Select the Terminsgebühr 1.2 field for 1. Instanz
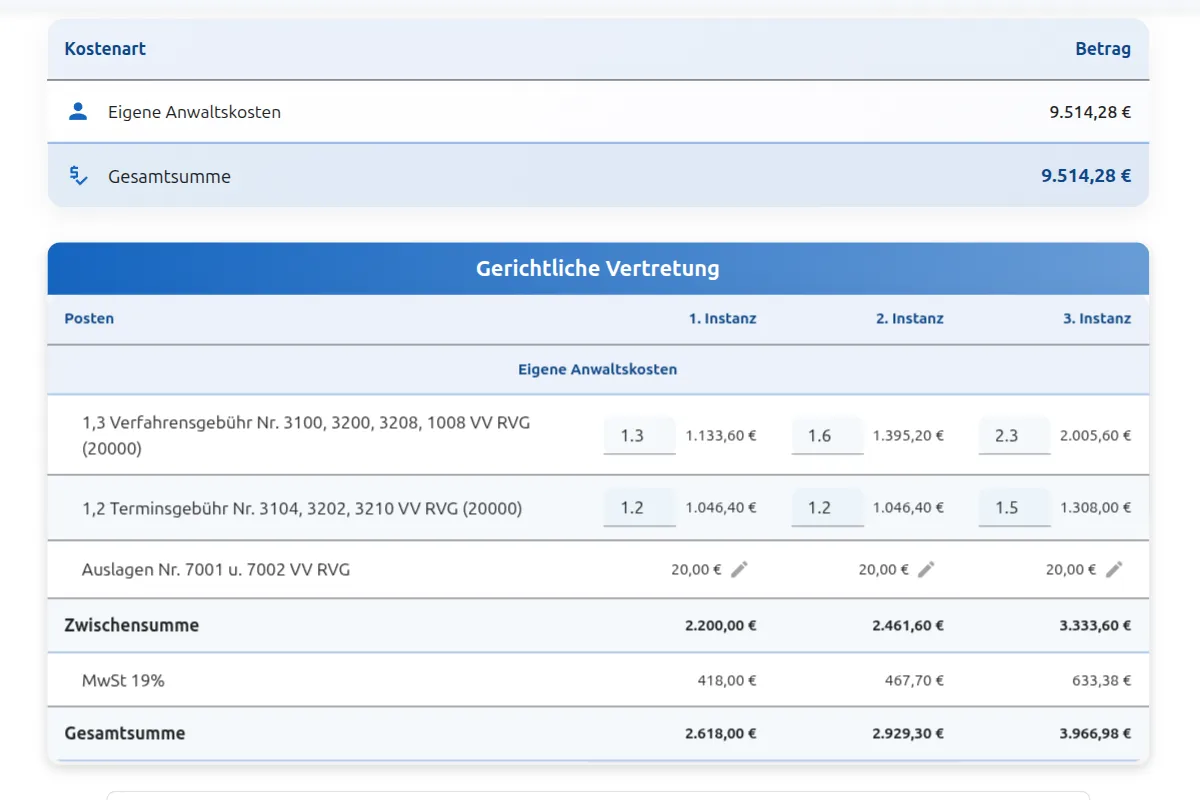Image resolution: width=1200 pixels, height=800 pixels. click(x=639, y=507)
